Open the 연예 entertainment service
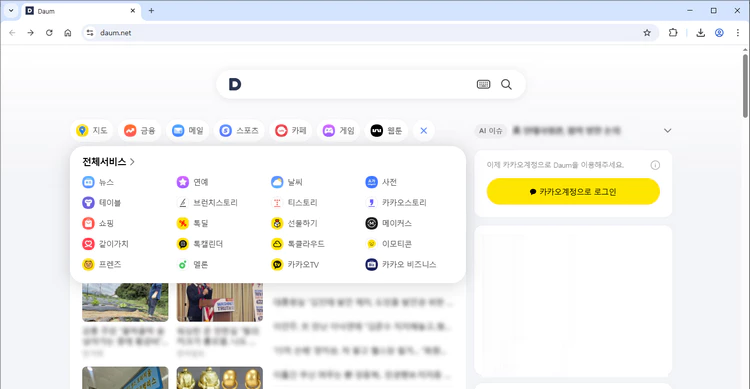 point(192,182)
